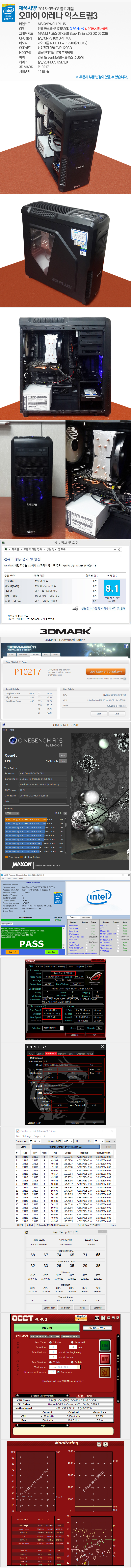Click the Reset button in Real Temp GT
Viewport: 131px width, 1568px height.
point(82,1307)
